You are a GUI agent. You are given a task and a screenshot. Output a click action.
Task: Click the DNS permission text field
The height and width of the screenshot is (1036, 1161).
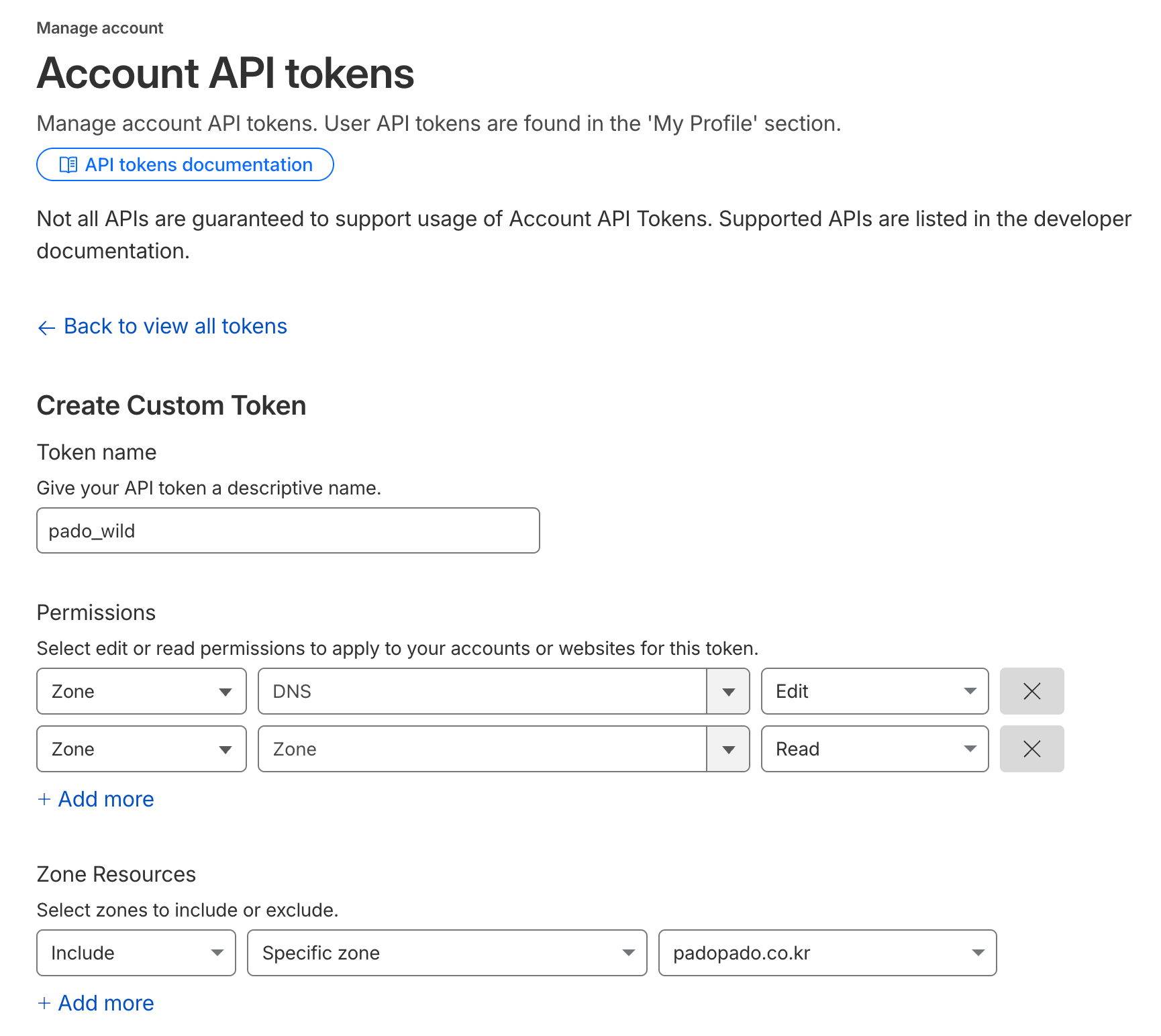pos(482,691)
